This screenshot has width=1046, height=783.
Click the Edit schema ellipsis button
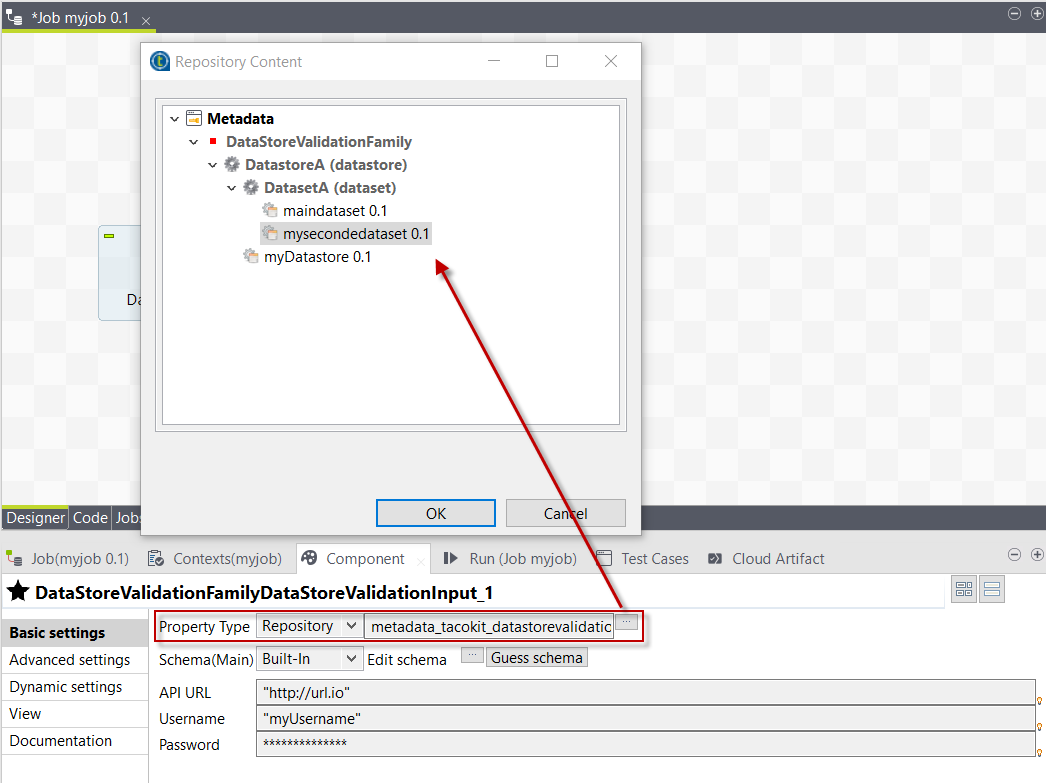[472, 656]
